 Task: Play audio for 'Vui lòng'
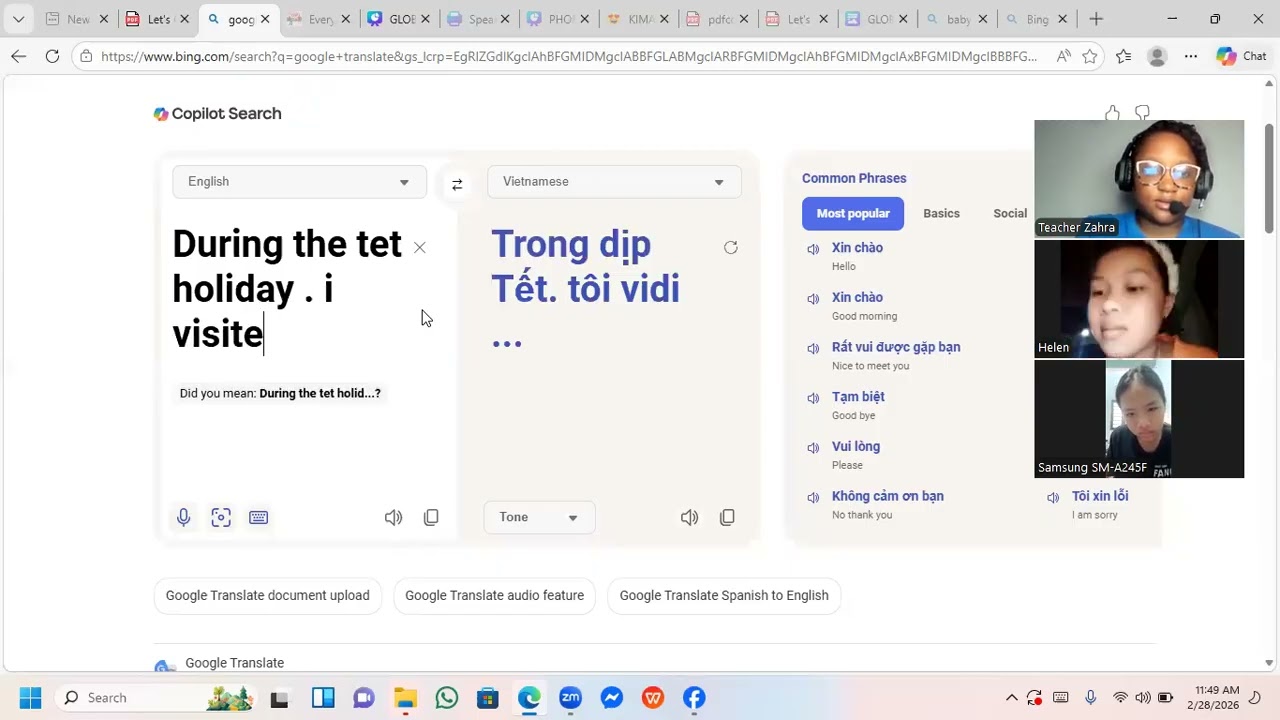pyautogui.click(x=813, y=448)
